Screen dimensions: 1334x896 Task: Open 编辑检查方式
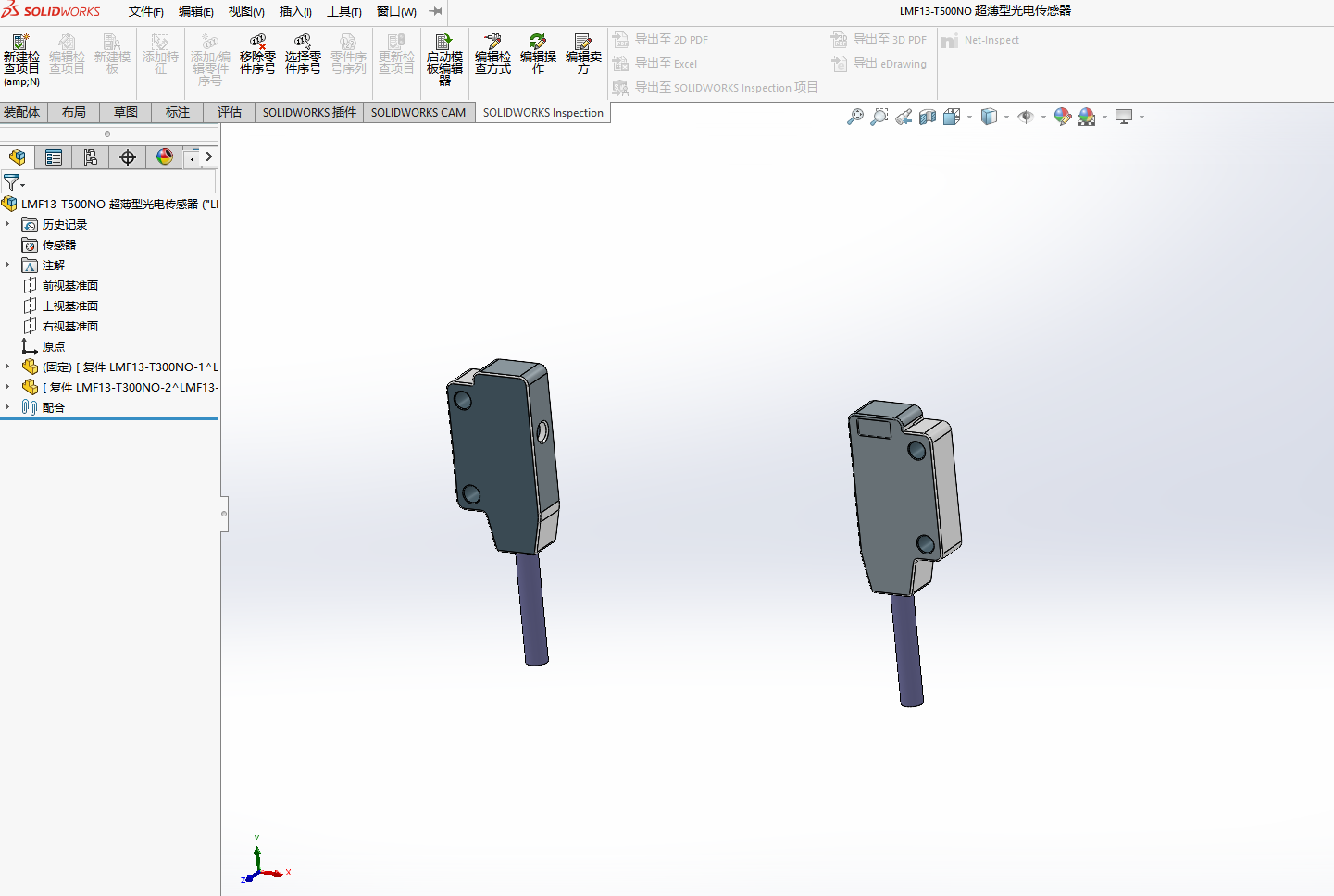pos(492,55)
